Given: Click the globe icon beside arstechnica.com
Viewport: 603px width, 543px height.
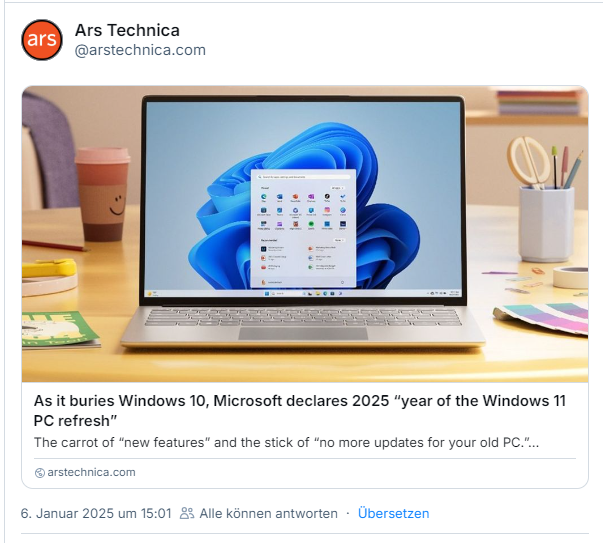Looking at the screenshot, I should [x=40, y=473].
